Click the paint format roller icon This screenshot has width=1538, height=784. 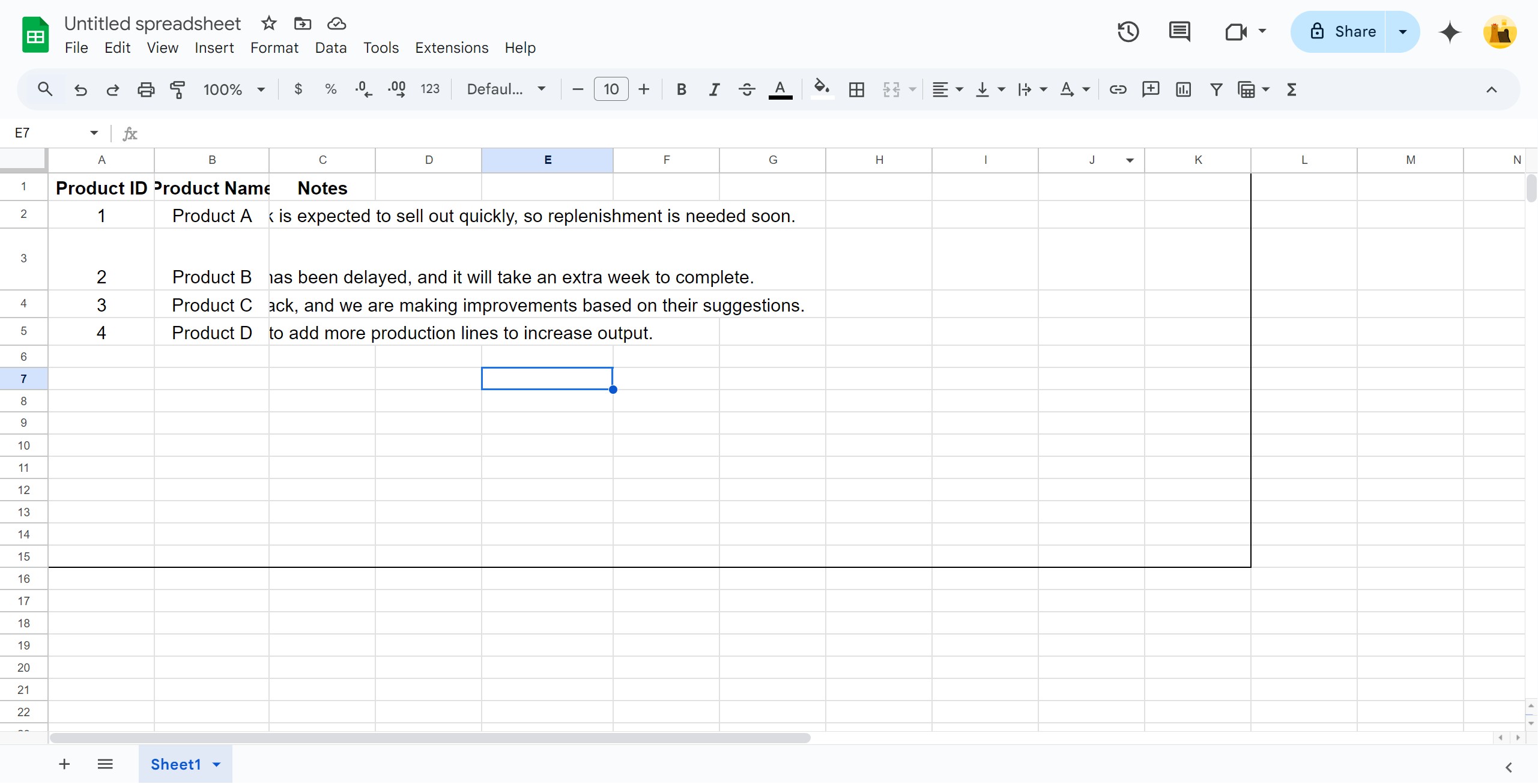pyautogui.click(x=177, y=89)
